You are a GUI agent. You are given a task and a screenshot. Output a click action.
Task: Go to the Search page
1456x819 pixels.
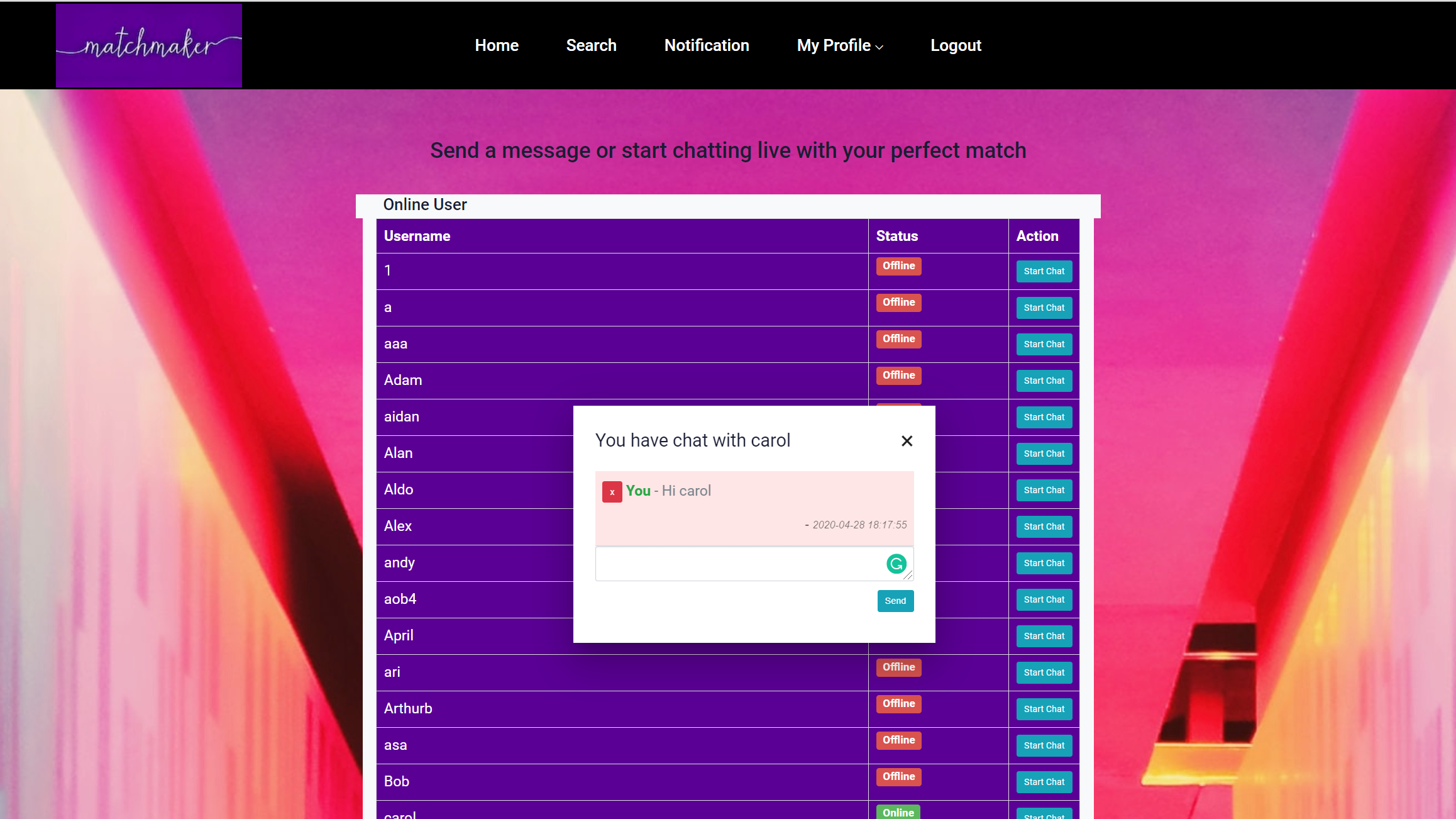point(591,45)
